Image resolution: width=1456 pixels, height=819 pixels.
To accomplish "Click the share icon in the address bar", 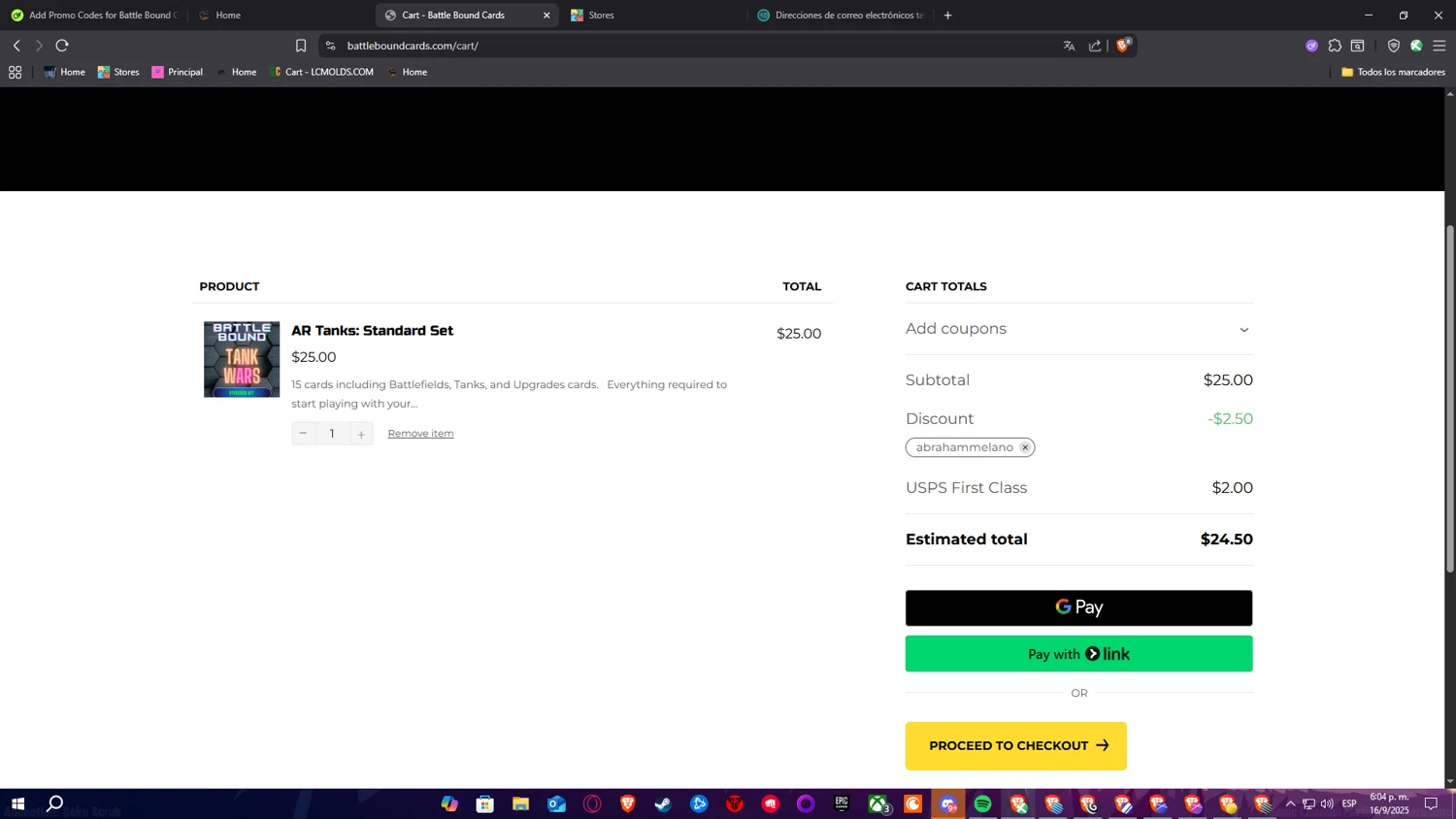I will click(1095, 46).
